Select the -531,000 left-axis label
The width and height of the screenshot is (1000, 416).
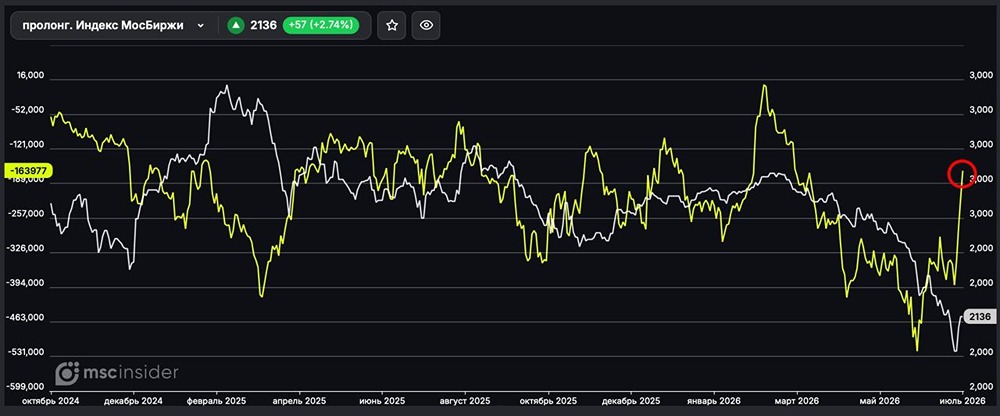pos(27,352)
